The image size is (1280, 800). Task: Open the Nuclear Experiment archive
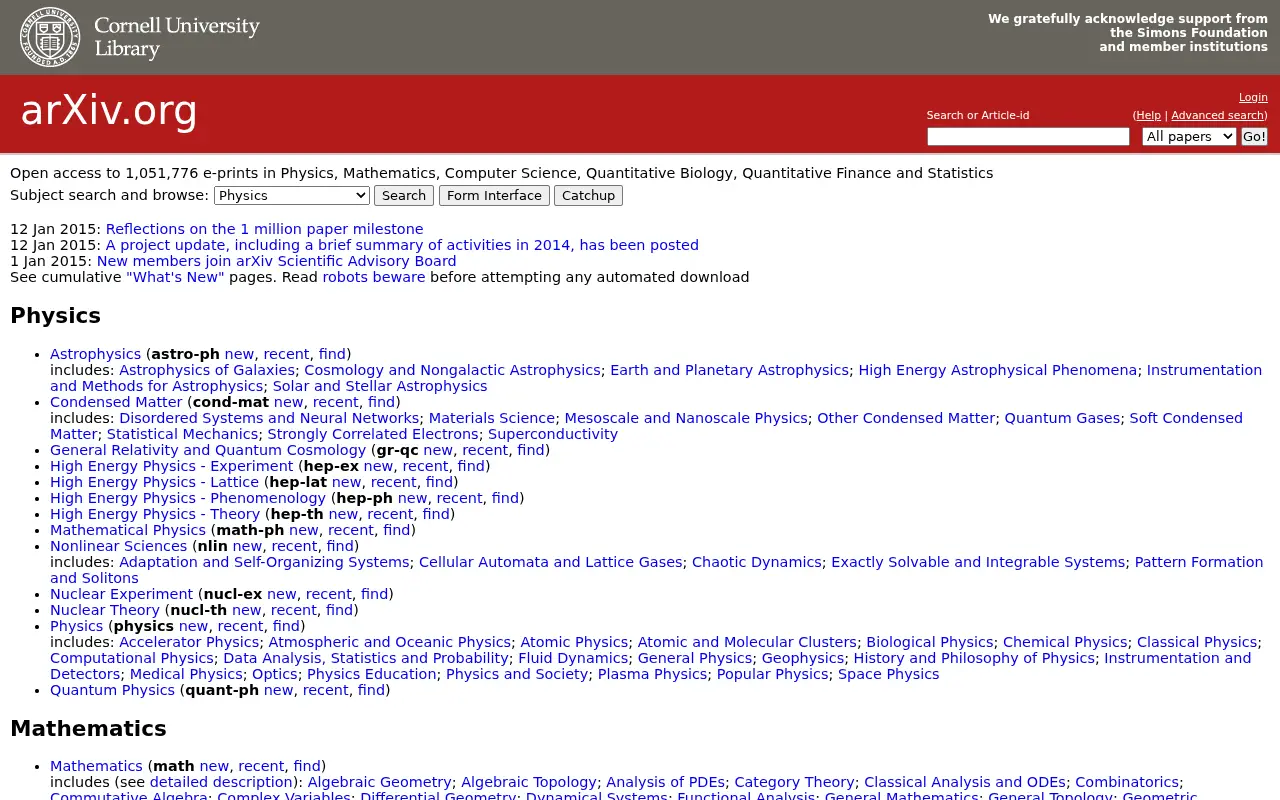tap(122, 594)
